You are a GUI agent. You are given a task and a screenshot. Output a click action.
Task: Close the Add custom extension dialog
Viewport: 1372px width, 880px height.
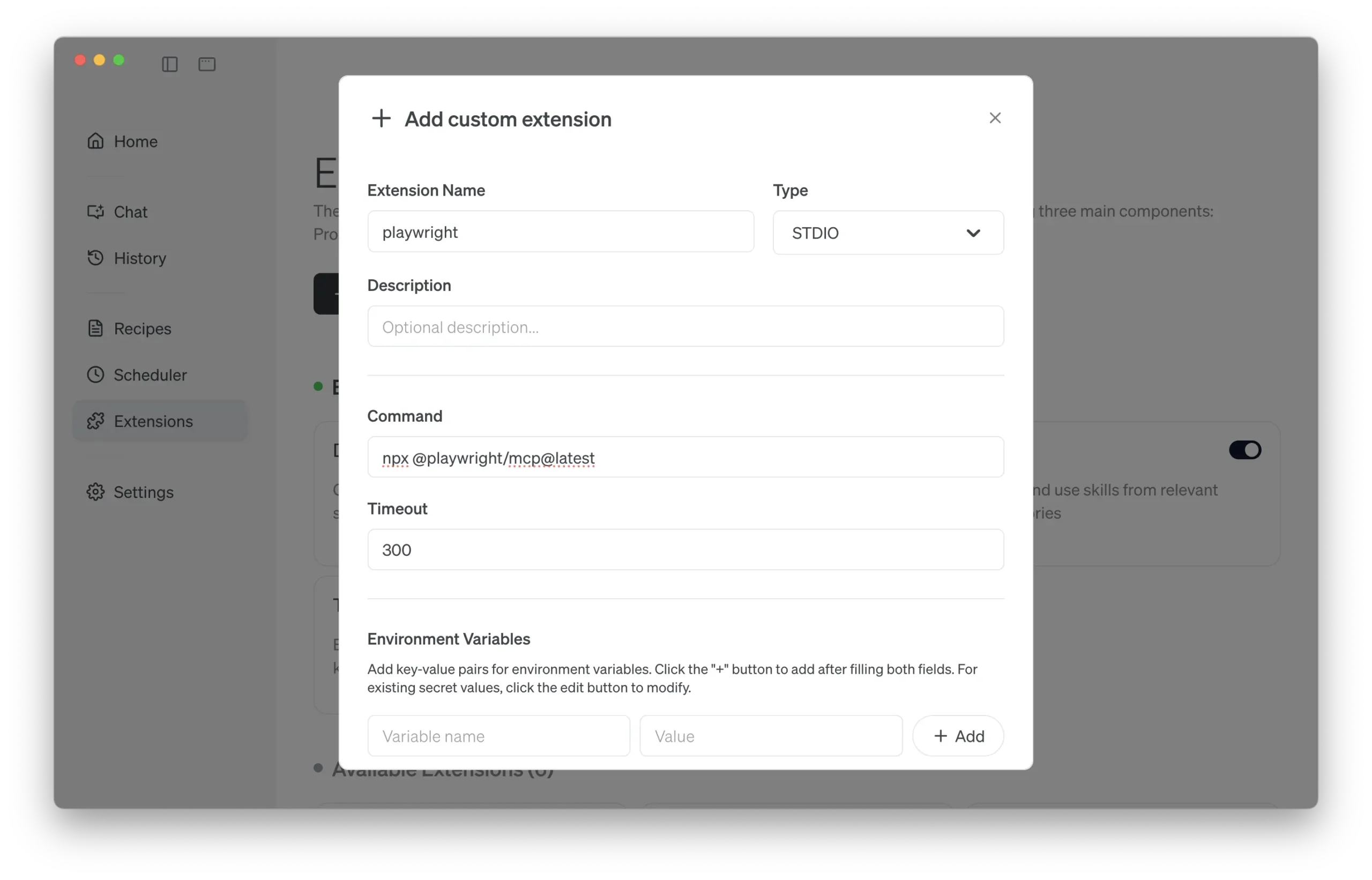tap(995, 118)
